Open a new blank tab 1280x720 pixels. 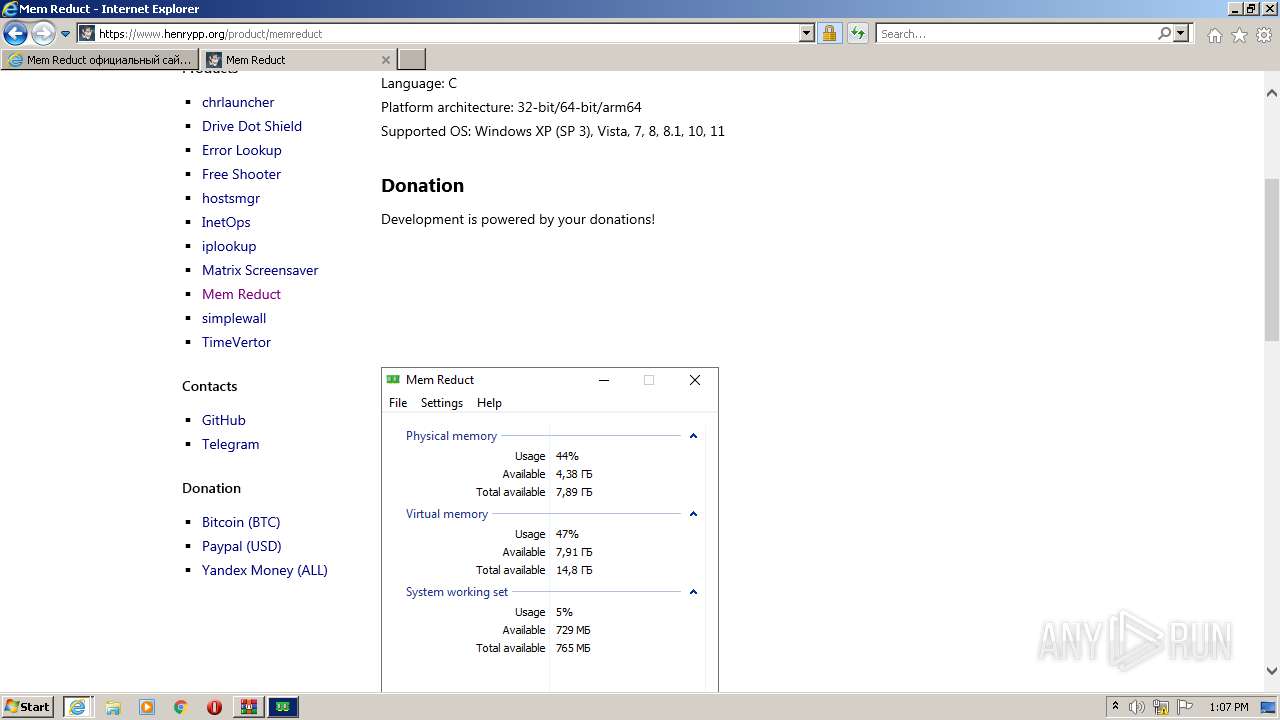(412, 60)
